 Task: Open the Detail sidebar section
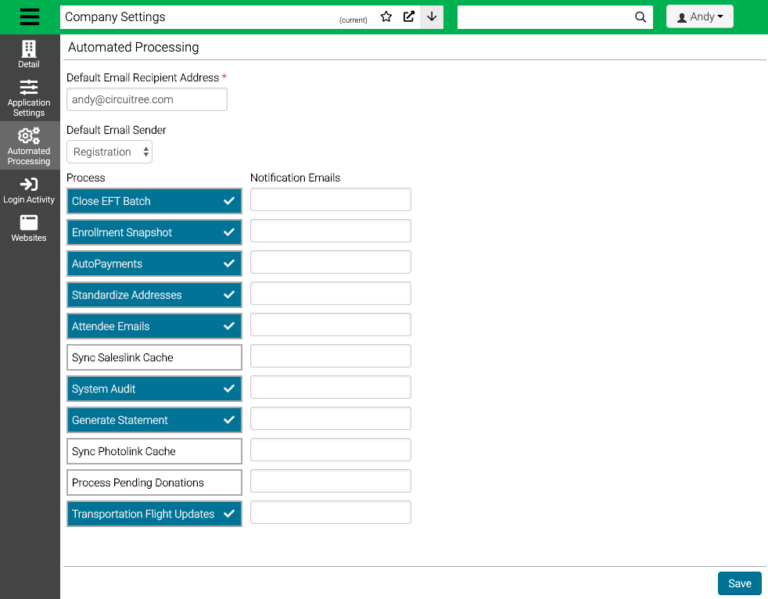[29, 55]
